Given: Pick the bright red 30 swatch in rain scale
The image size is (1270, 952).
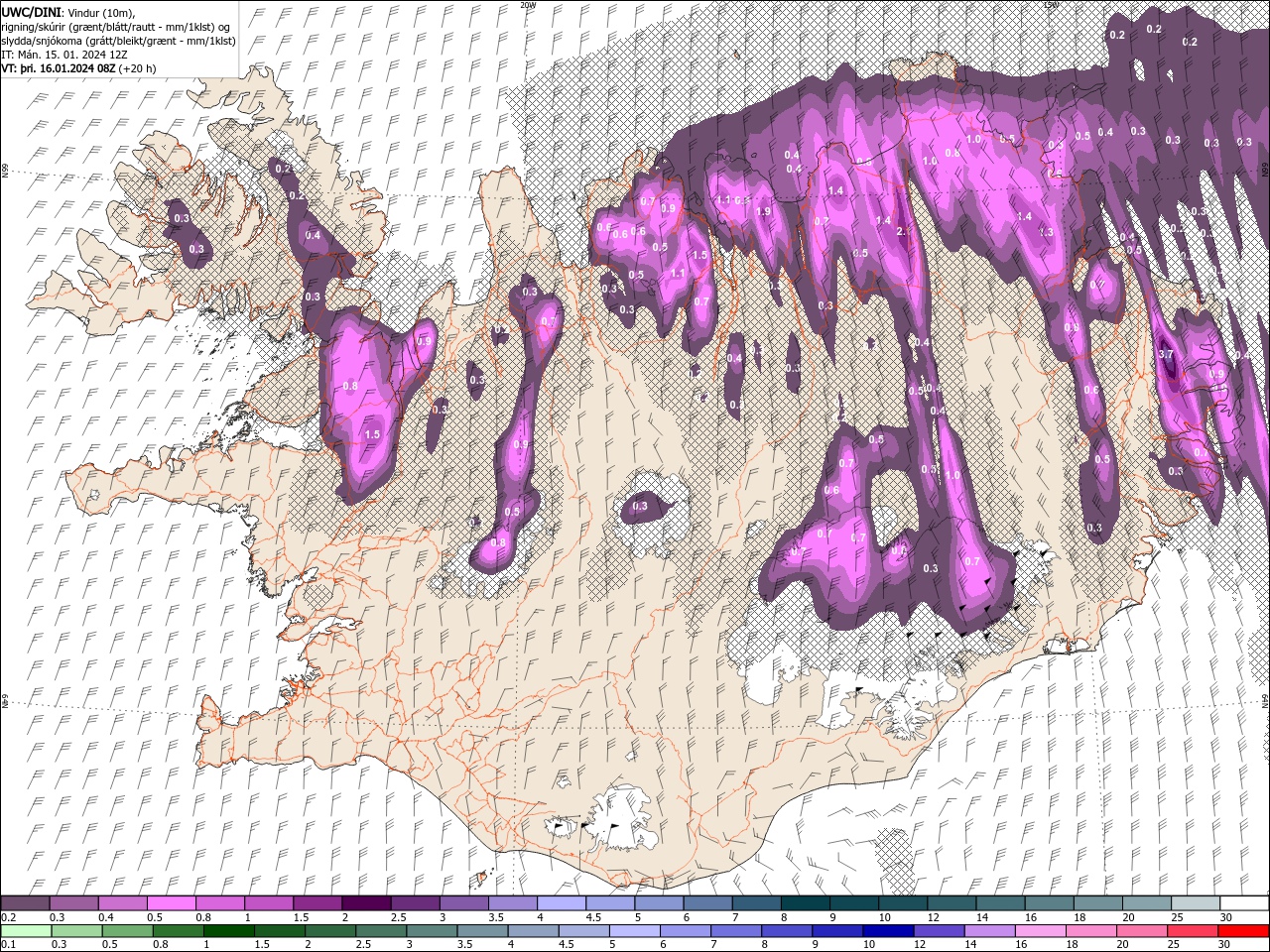Looking at the screenshot, I should pyautogui.click(x=1243, y=931).
